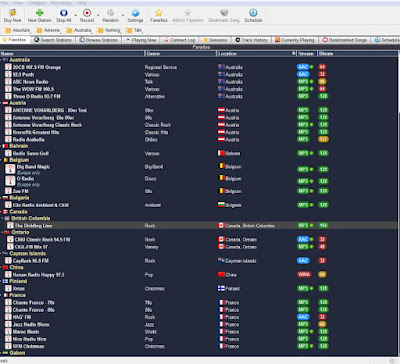Open the Record dropdown arrow

(98, 15)
